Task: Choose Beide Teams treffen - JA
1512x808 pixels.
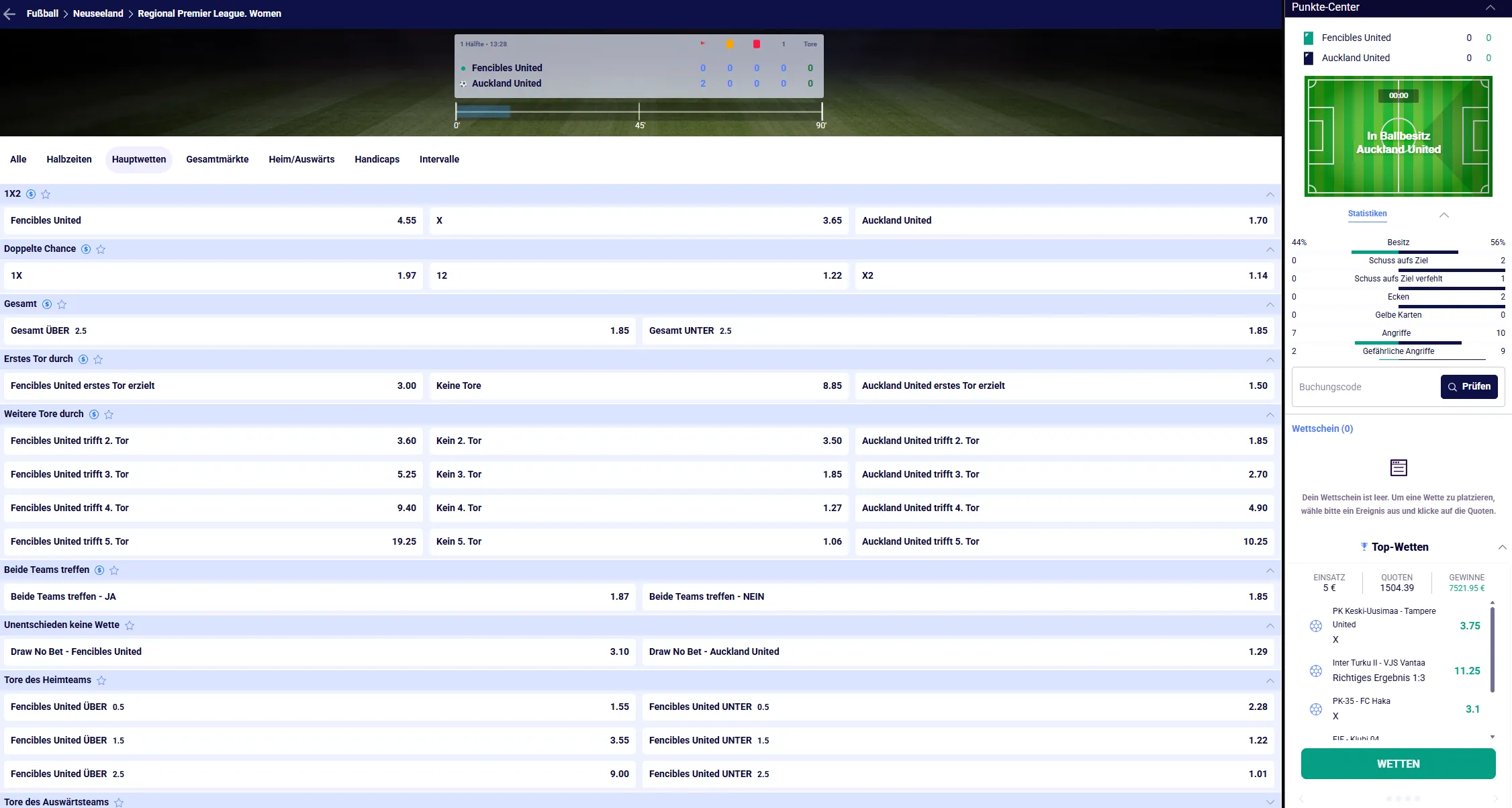Action: coord(320,596)
